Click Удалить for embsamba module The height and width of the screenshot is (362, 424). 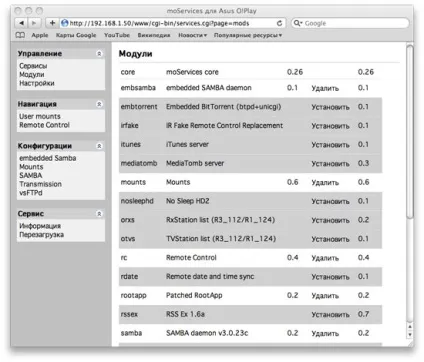coord(325,88)
